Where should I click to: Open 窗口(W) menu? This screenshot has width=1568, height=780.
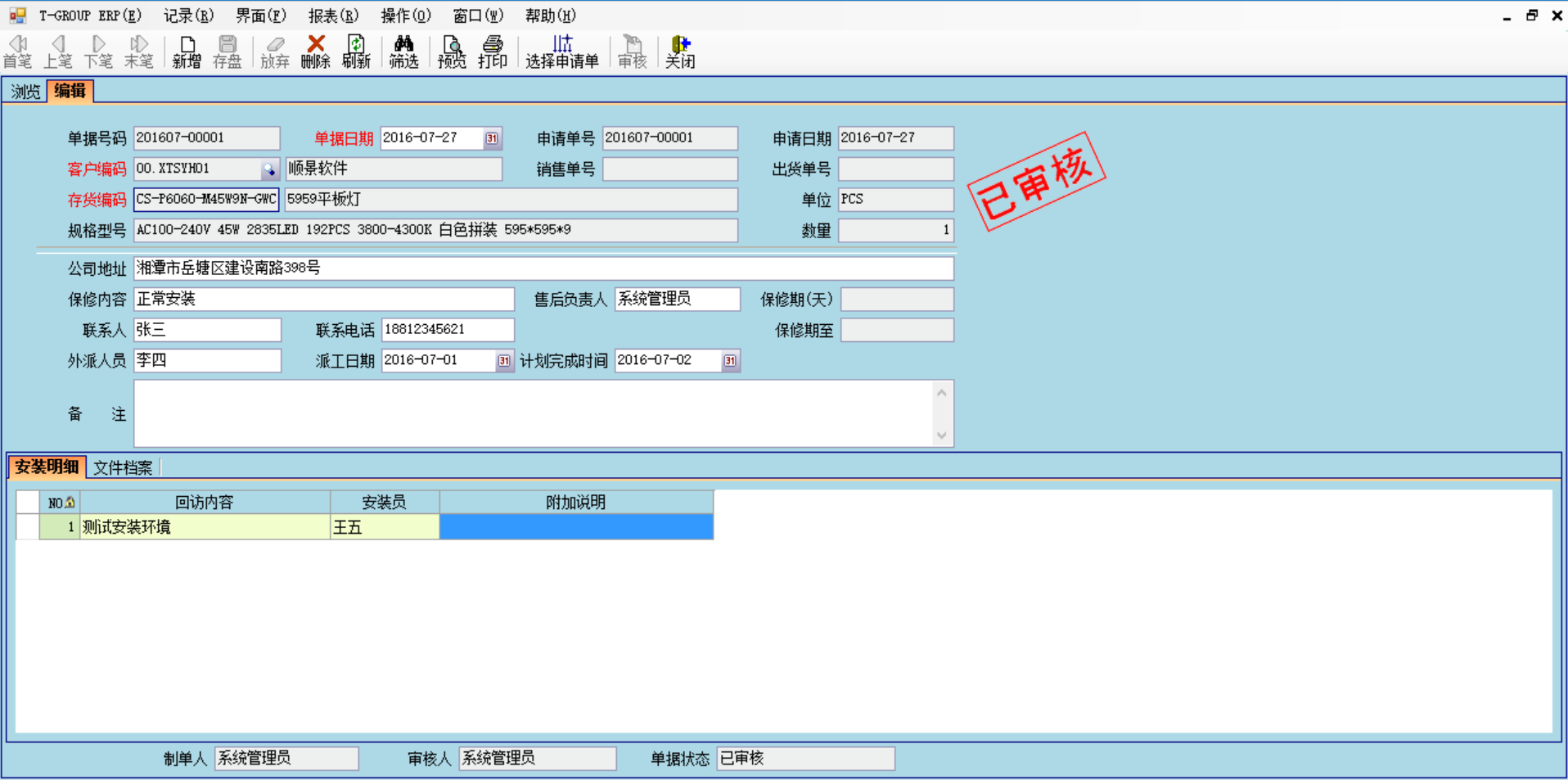tap(478, 16)
